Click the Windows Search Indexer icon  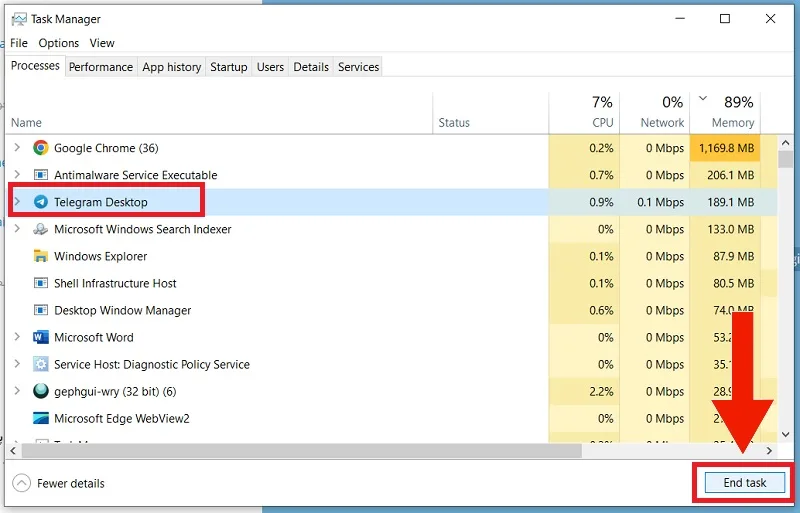(x=40, y=229)
